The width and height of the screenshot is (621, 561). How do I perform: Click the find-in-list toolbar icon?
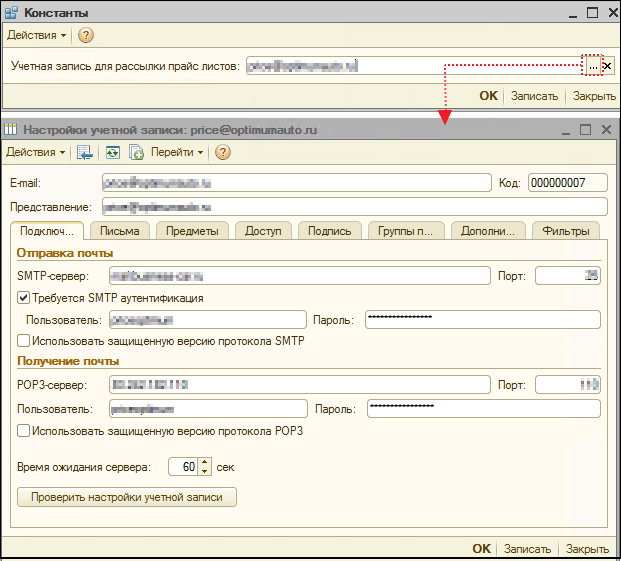tap(85, 152)
